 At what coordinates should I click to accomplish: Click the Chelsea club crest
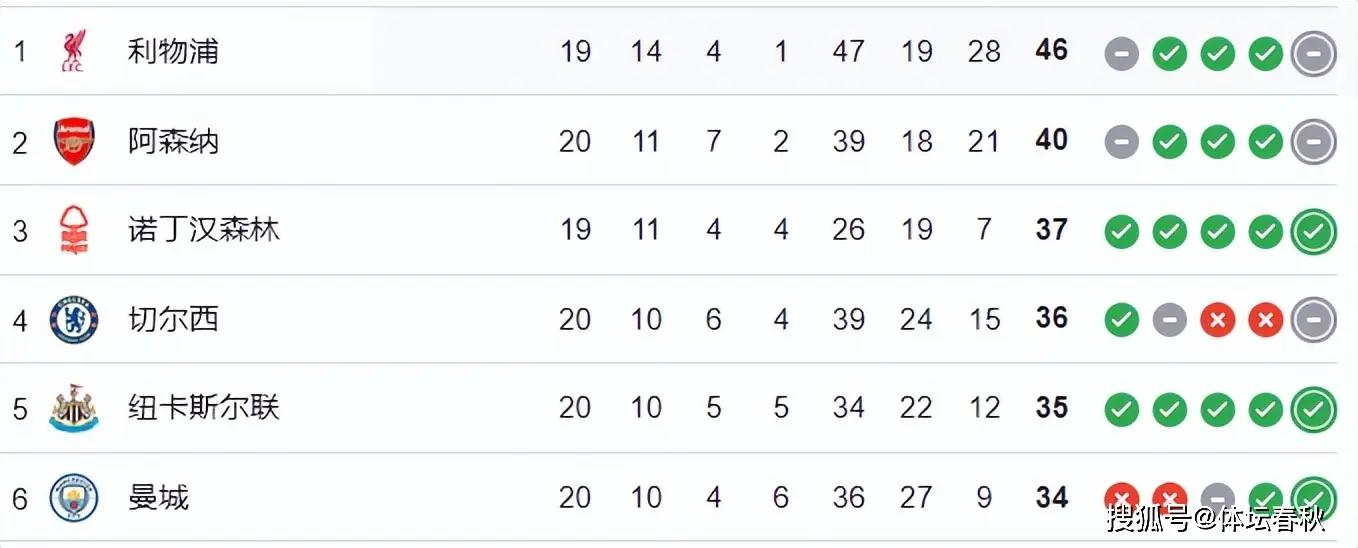[74, 319]
